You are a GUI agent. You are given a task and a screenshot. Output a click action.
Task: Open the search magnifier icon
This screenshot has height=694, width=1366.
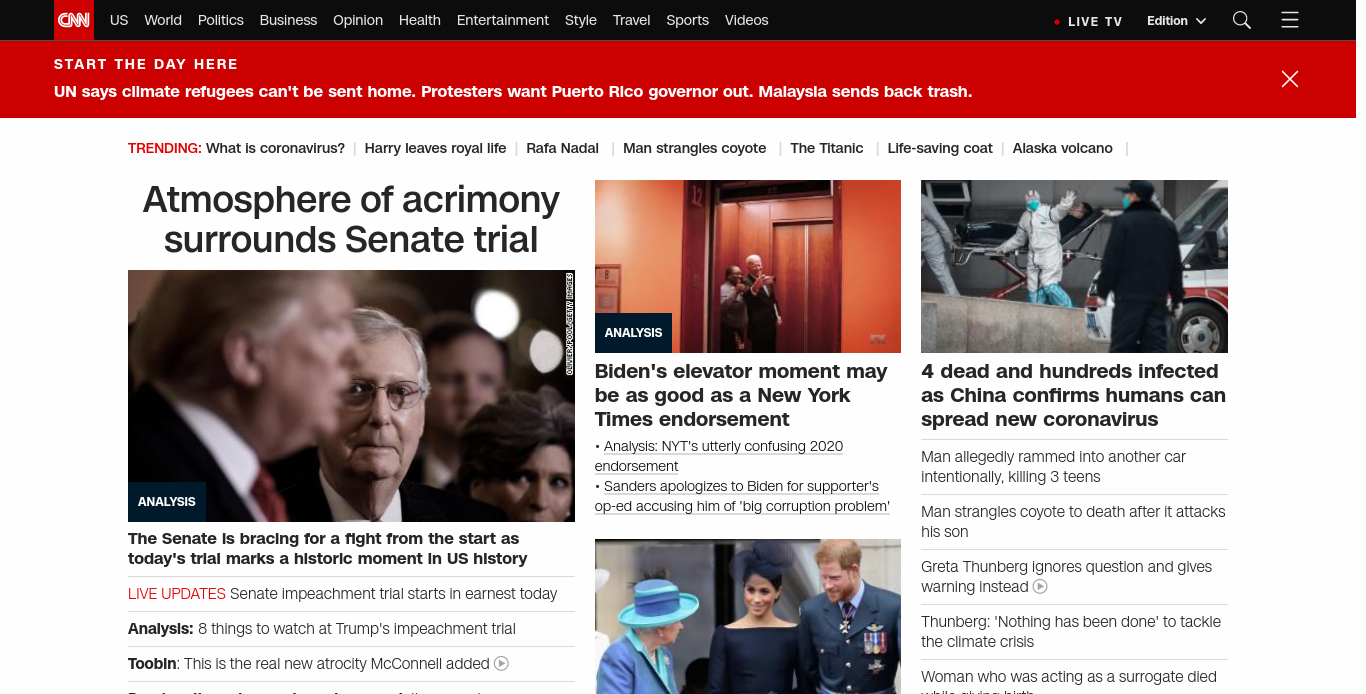tap(1242, 20)
